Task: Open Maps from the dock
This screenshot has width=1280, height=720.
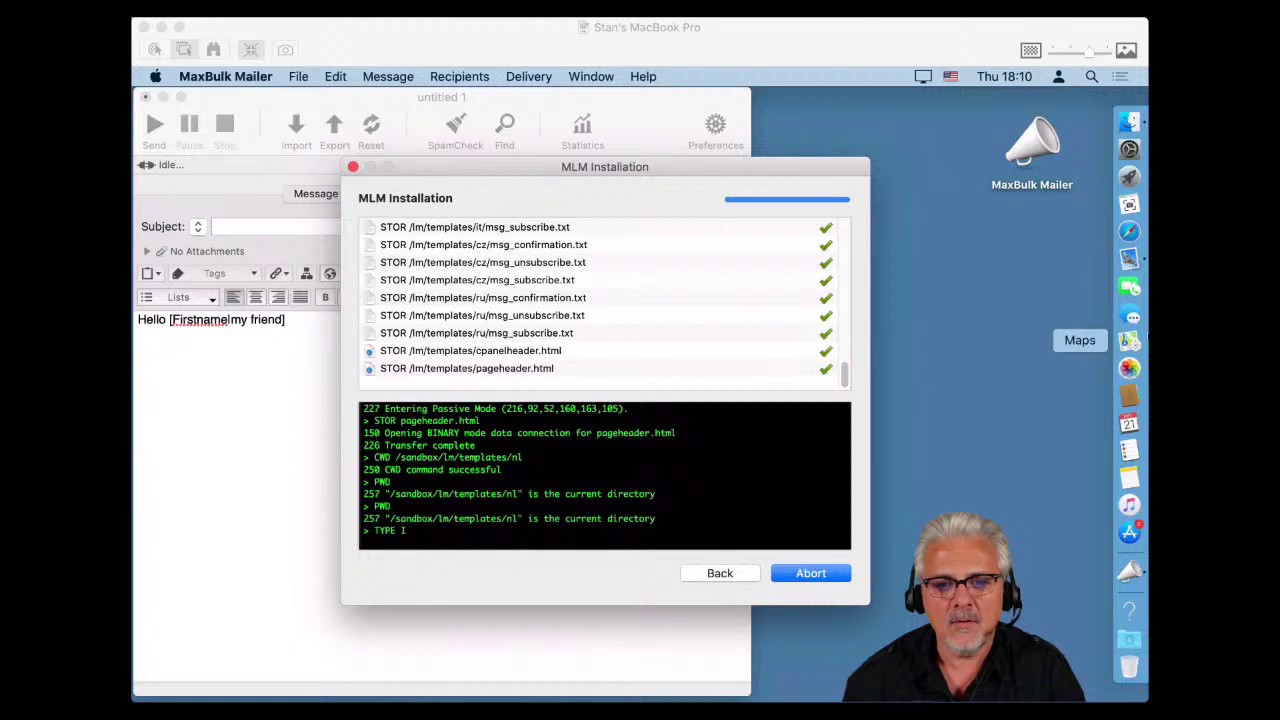Action: coord(1129,340)
